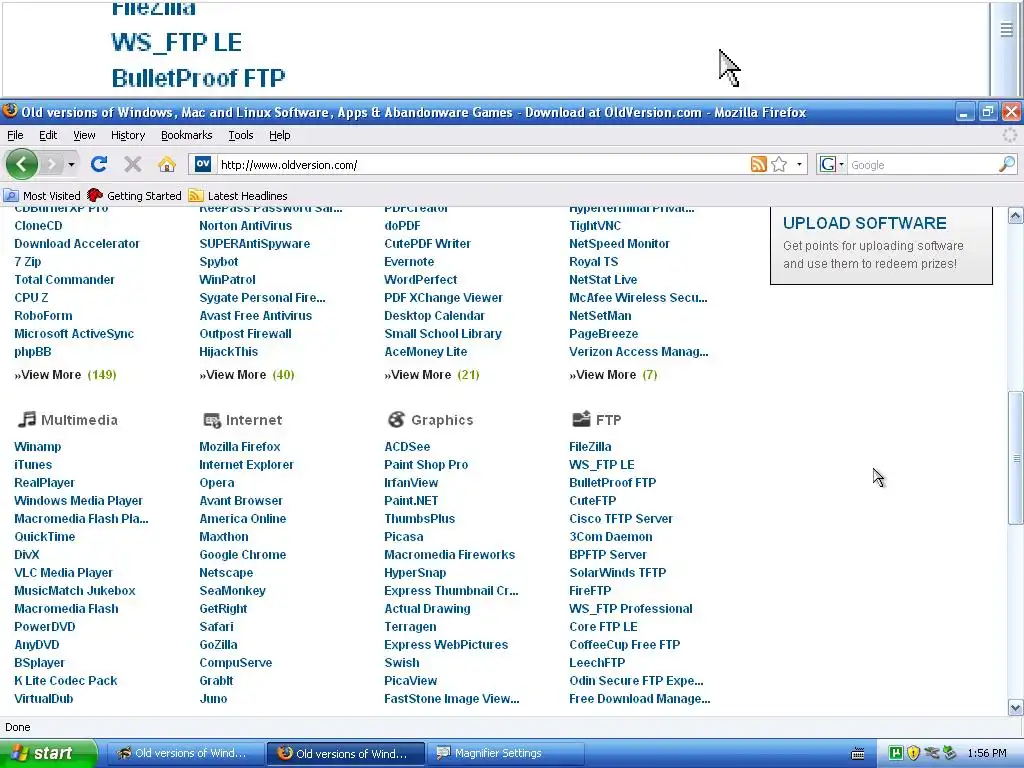Open the Most Visited bookmarks folder

pyautogui.click(x=42, y=195)
